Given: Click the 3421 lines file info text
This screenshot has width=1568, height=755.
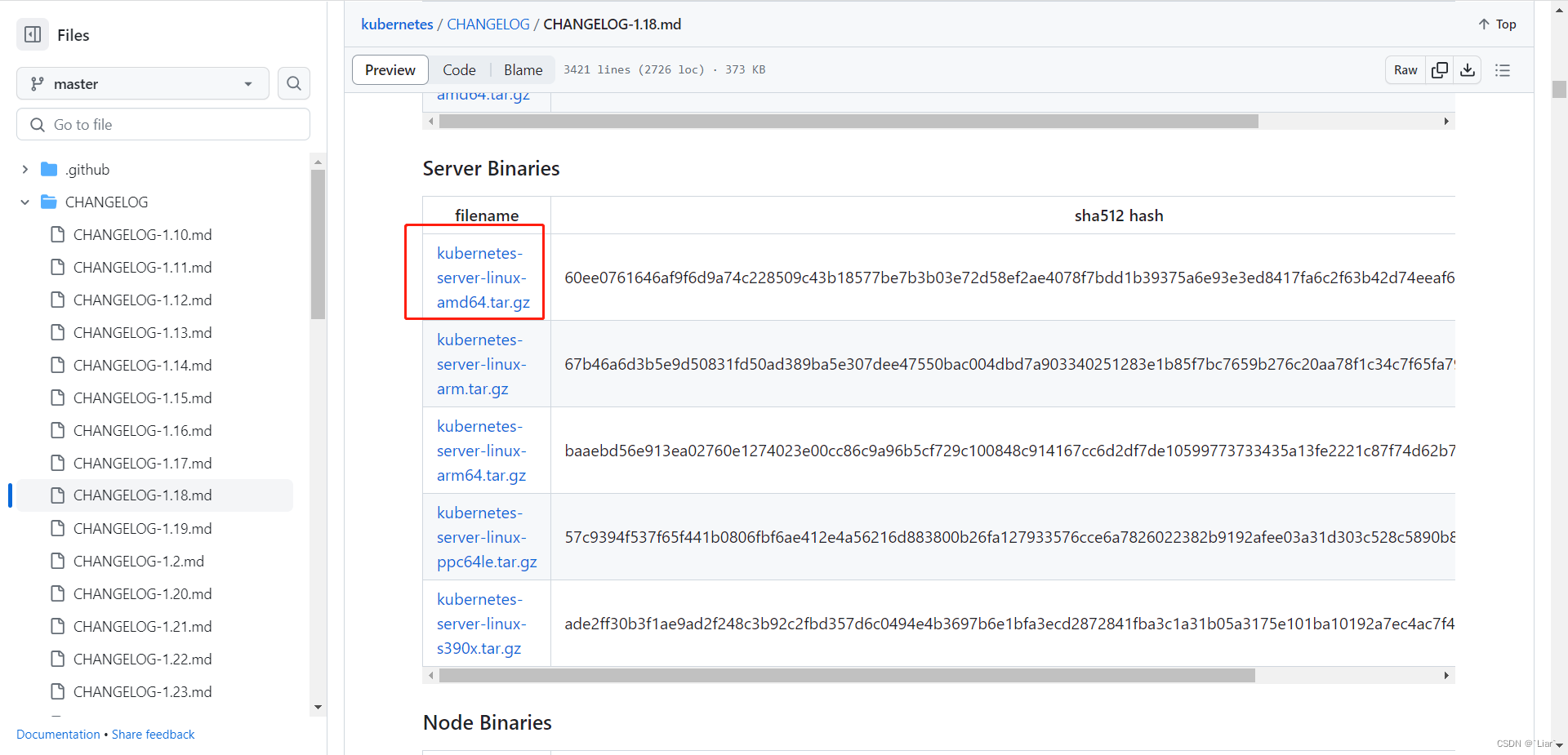Looking at the screenshot, I should coord(664,70).
